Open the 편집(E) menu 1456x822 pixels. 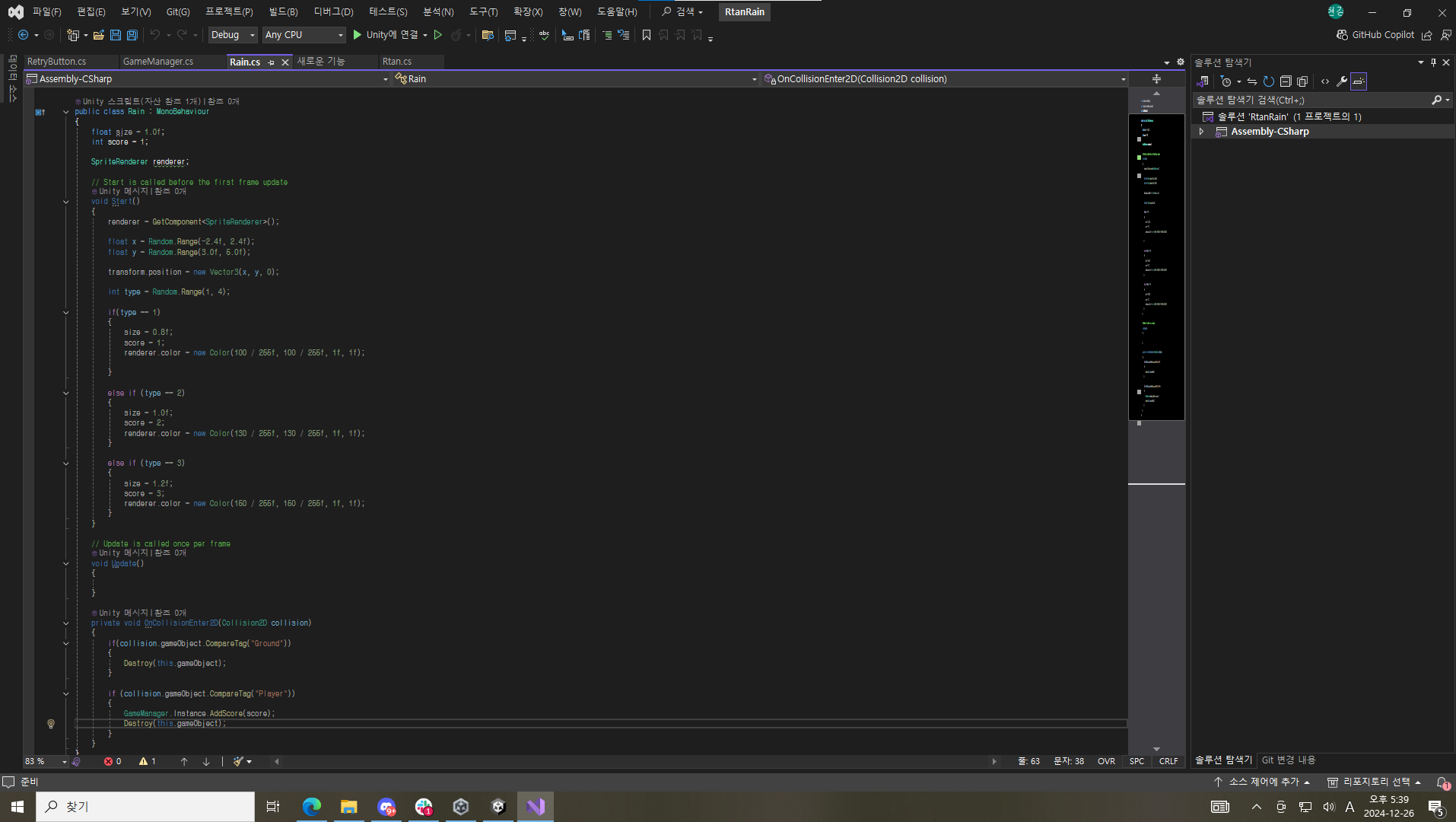[91, 11]
